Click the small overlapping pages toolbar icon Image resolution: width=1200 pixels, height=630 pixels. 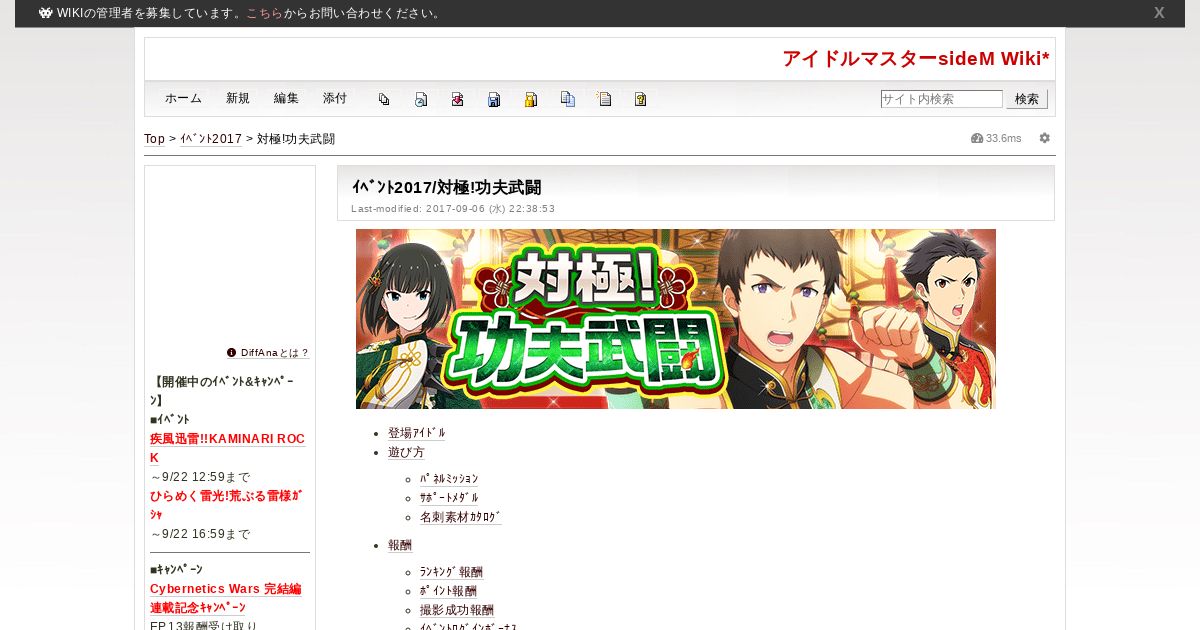(x=384, y=99)
